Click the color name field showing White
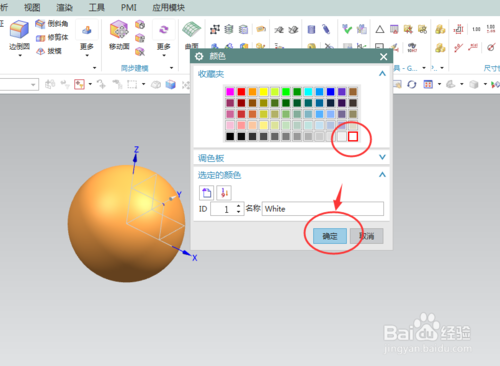 (x=323, y=209)
